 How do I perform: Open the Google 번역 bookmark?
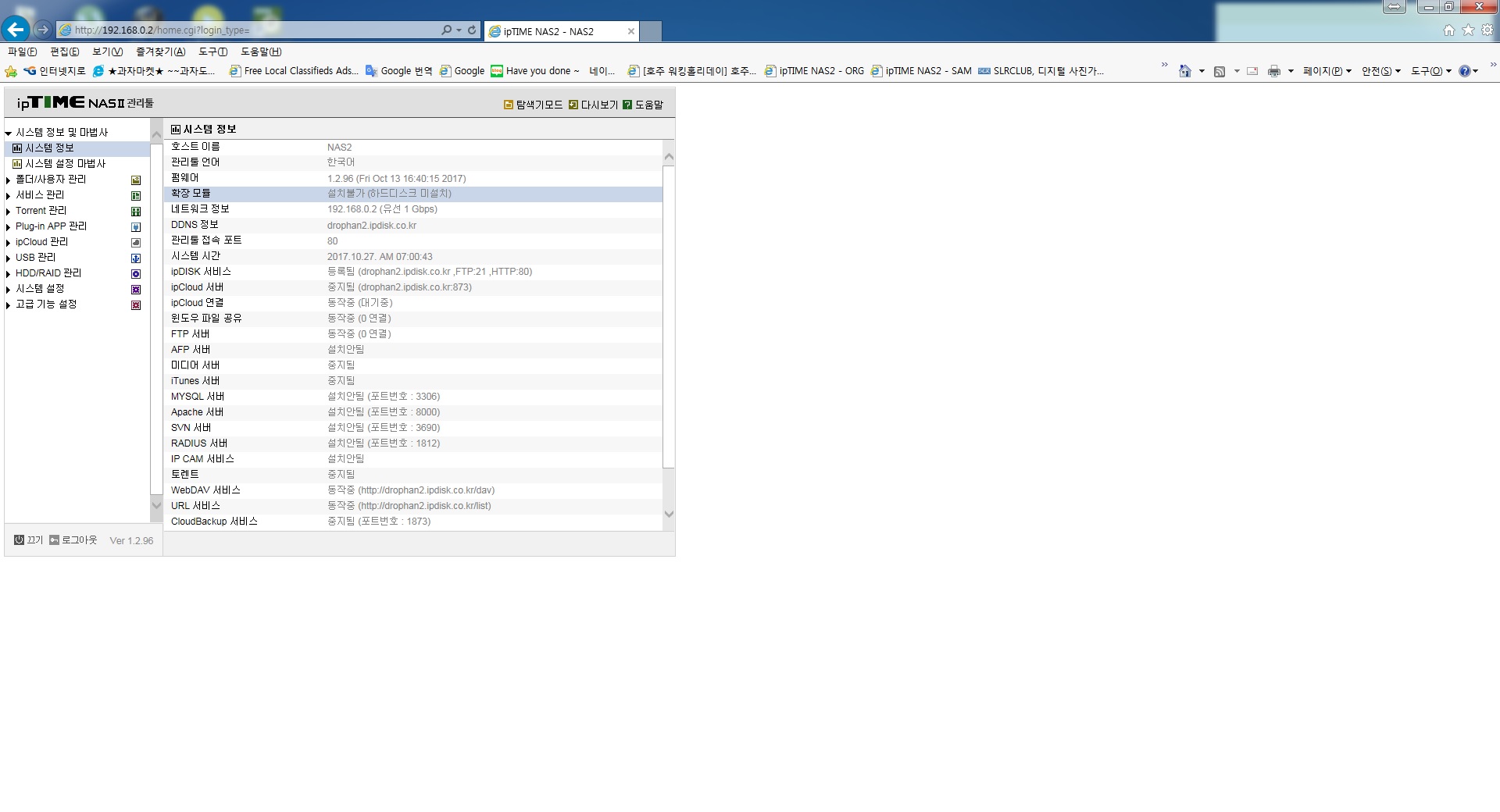[x=398, y=71]
